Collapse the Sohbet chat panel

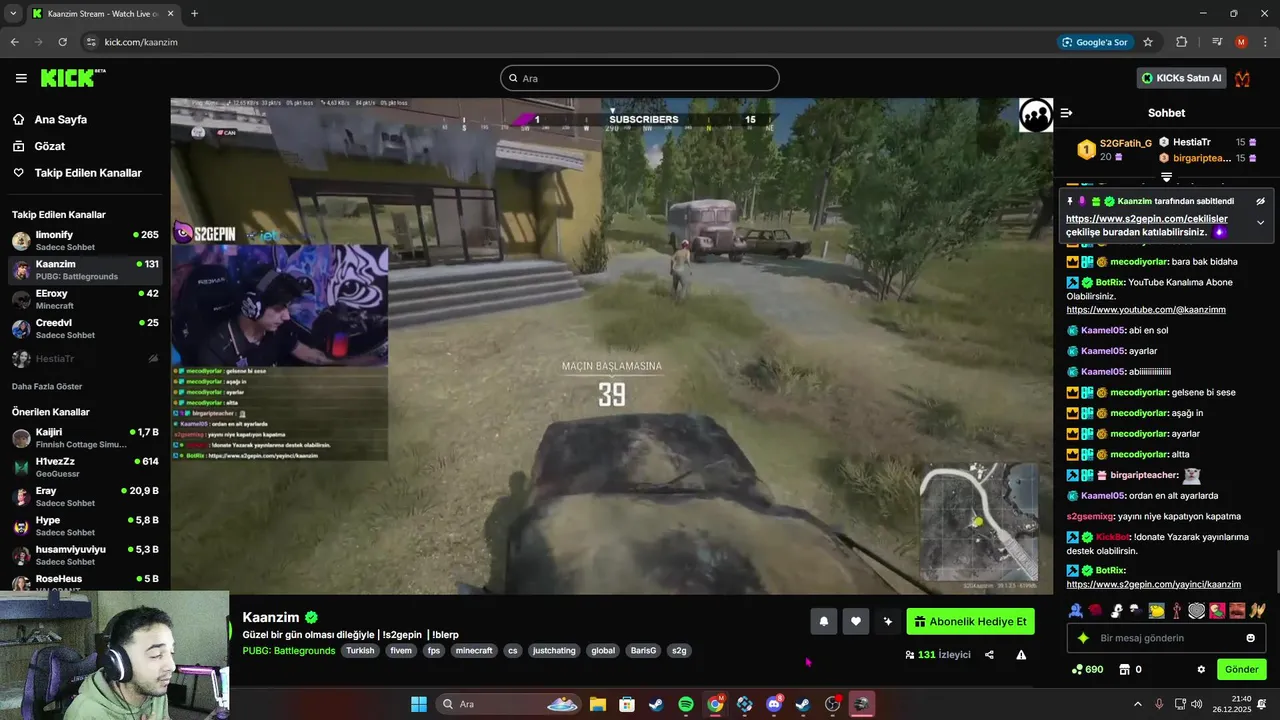click(1066, 113)
